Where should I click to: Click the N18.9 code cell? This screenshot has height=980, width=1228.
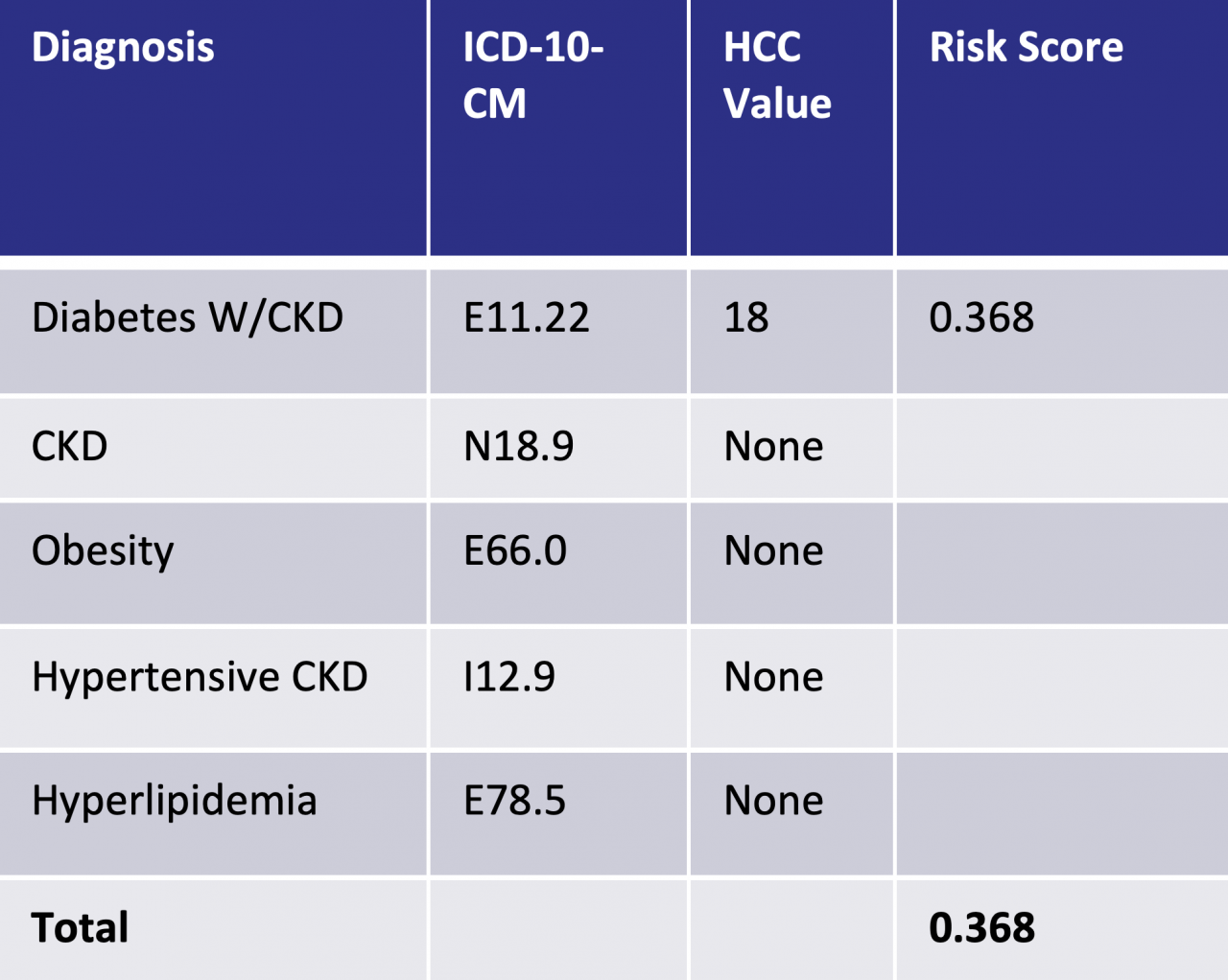518,447
